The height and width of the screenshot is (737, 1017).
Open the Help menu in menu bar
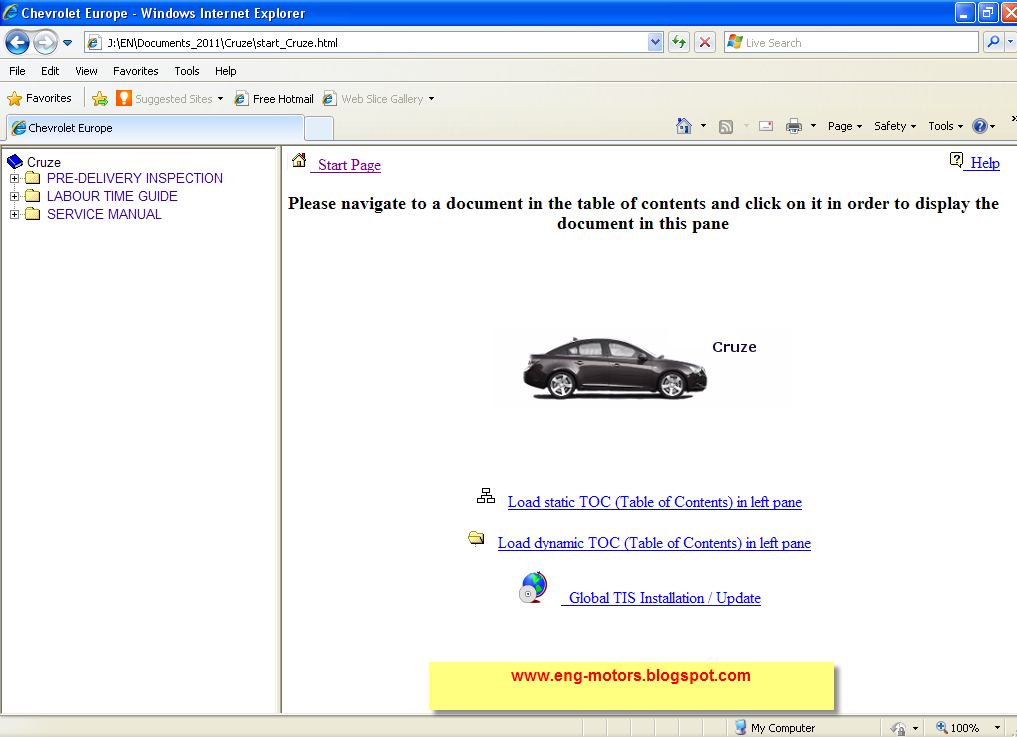pyautogui.click(x=226, y=71)
